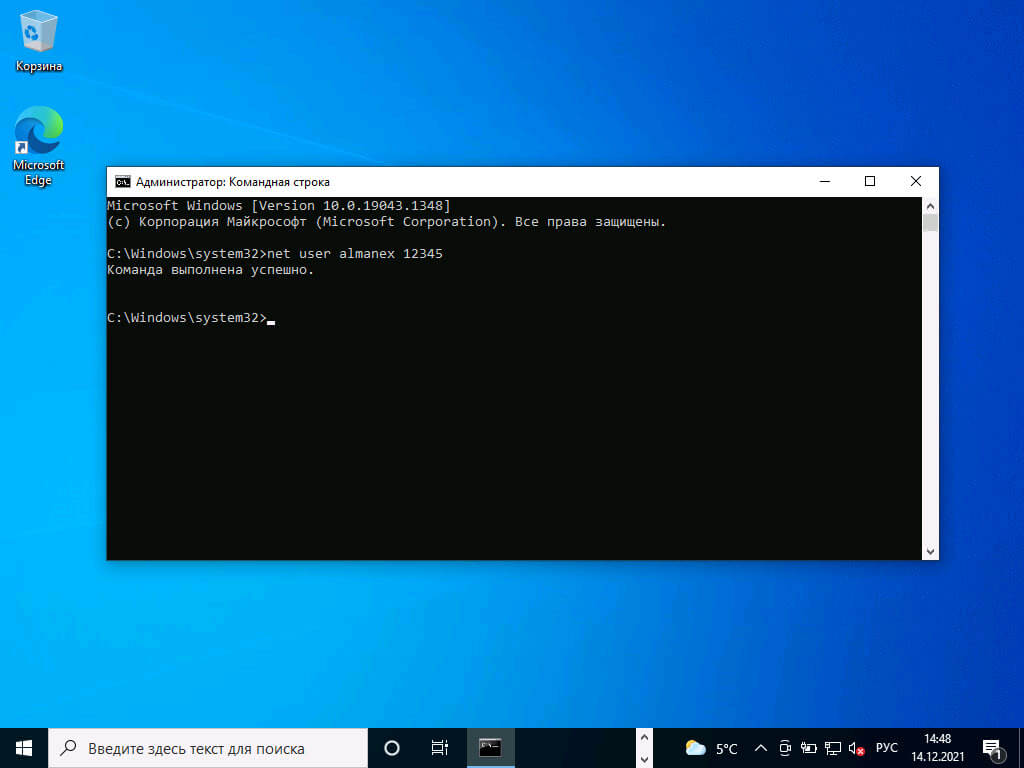Open the Start menu Windows button

point(24,748)
